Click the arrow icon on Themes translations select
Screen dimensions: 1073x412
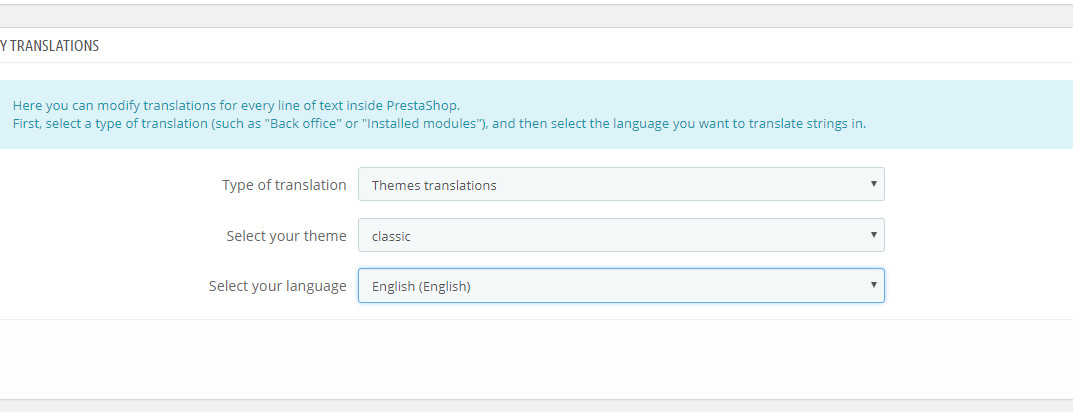pos(873,184)
